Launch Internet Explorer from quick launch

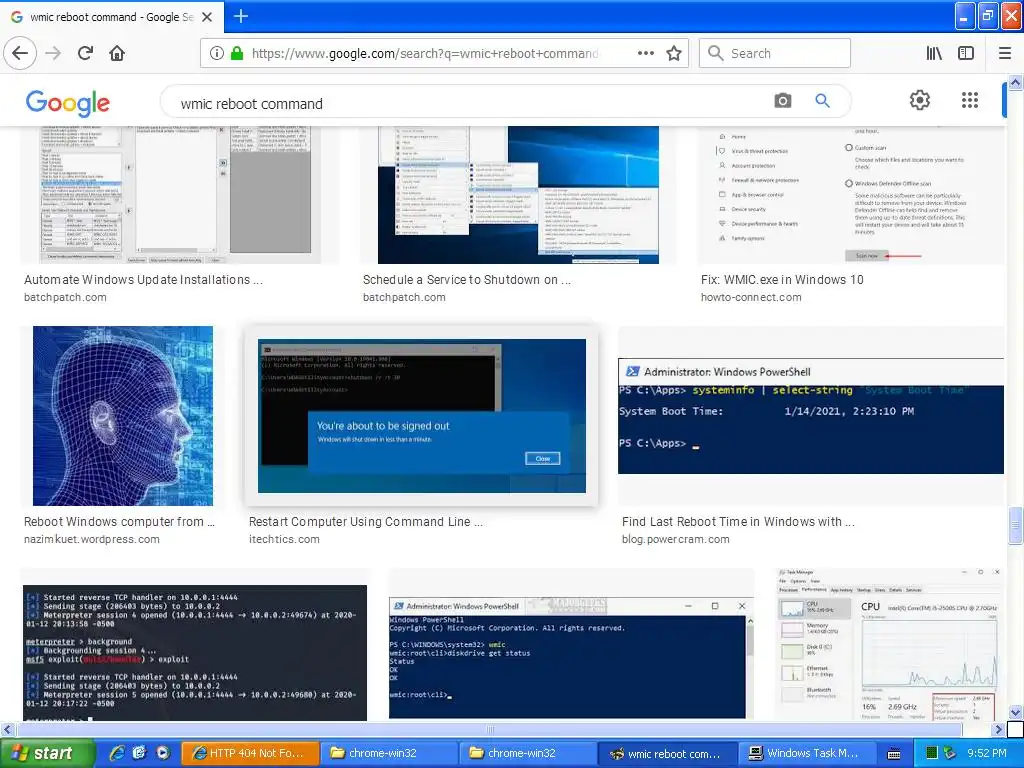click(x=117, y=753)
